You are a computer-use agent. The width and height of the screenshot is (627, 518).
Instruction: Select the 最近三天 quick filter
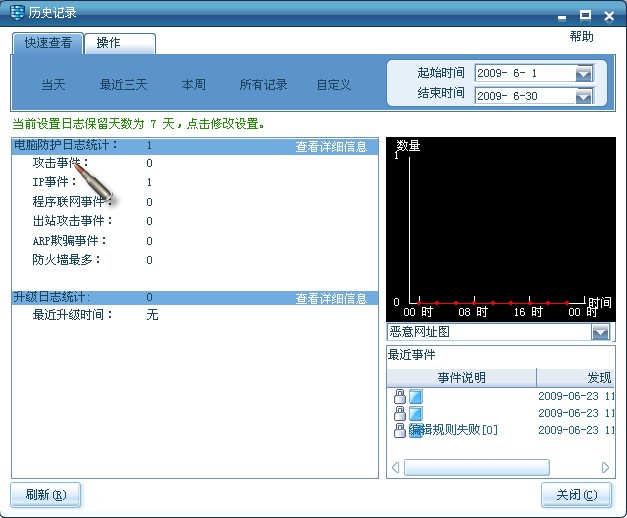pos(124,84)
